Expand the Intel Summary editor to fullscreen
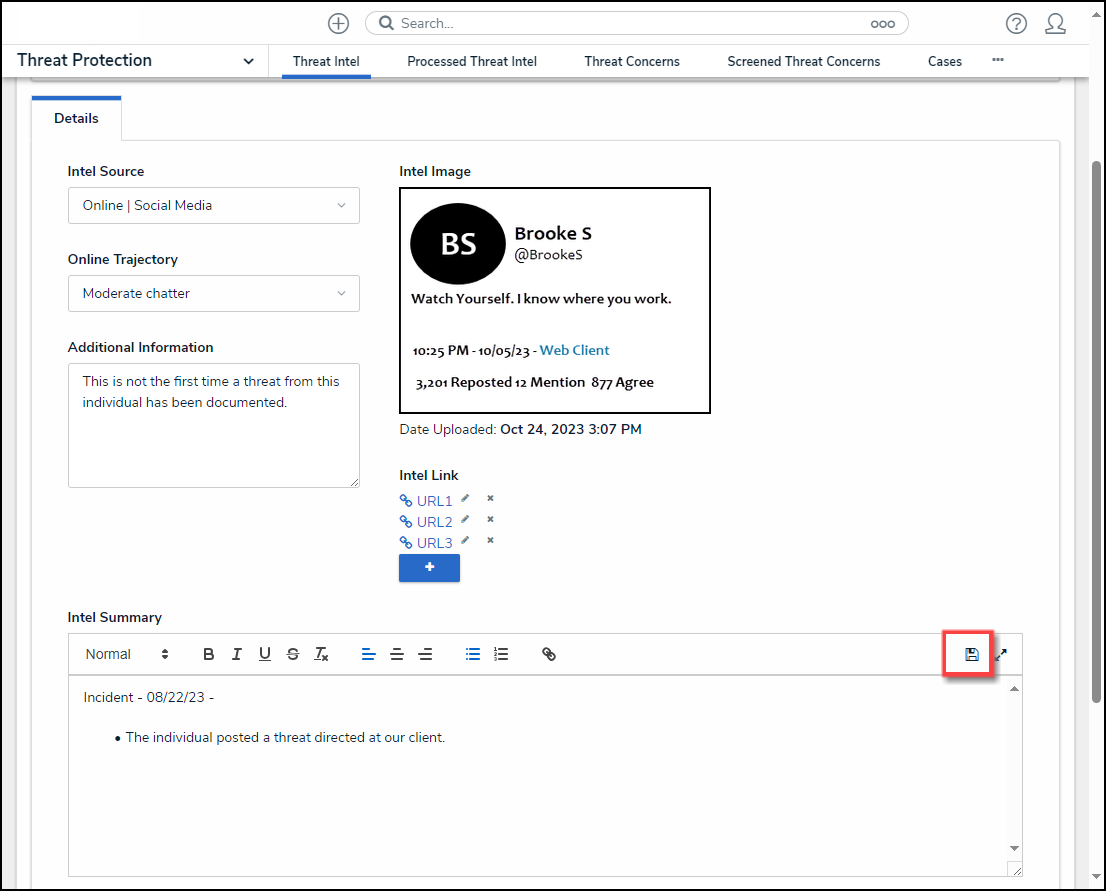Screen dimensions: 1106x891 point(1001,654)
